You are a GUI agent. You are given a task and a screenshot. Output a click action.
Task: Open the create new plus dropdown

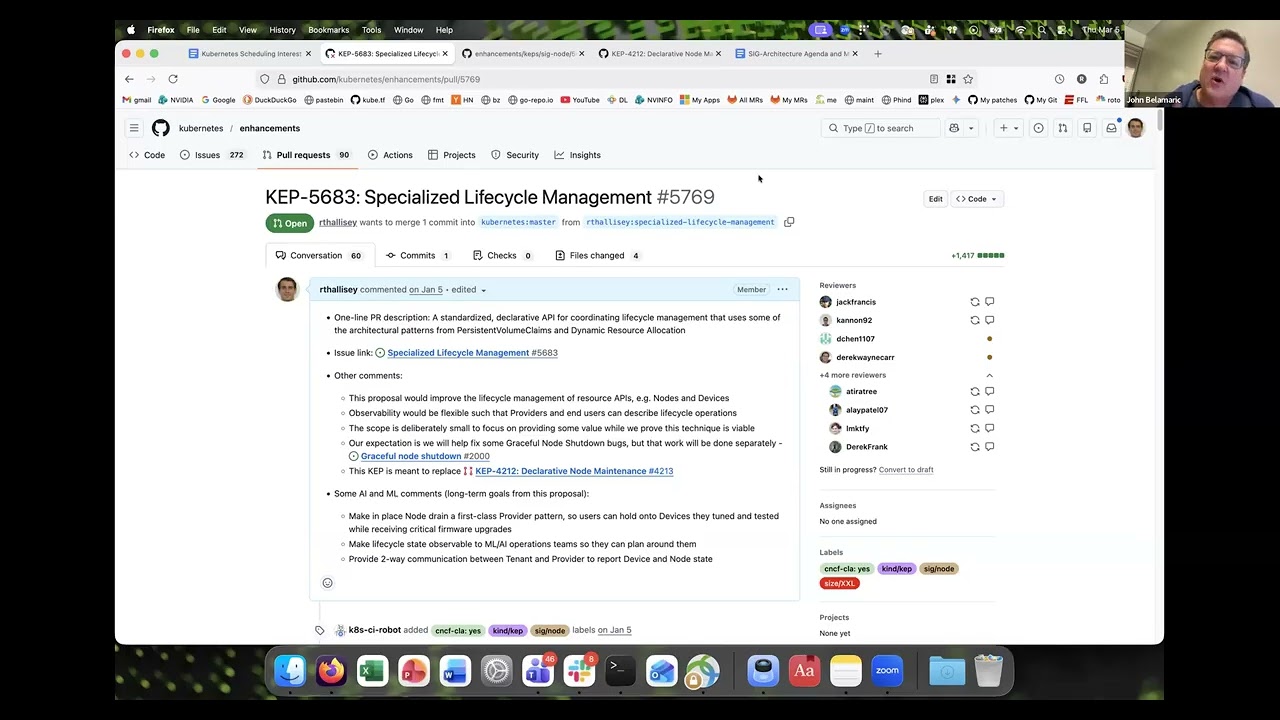(1008, 128)
